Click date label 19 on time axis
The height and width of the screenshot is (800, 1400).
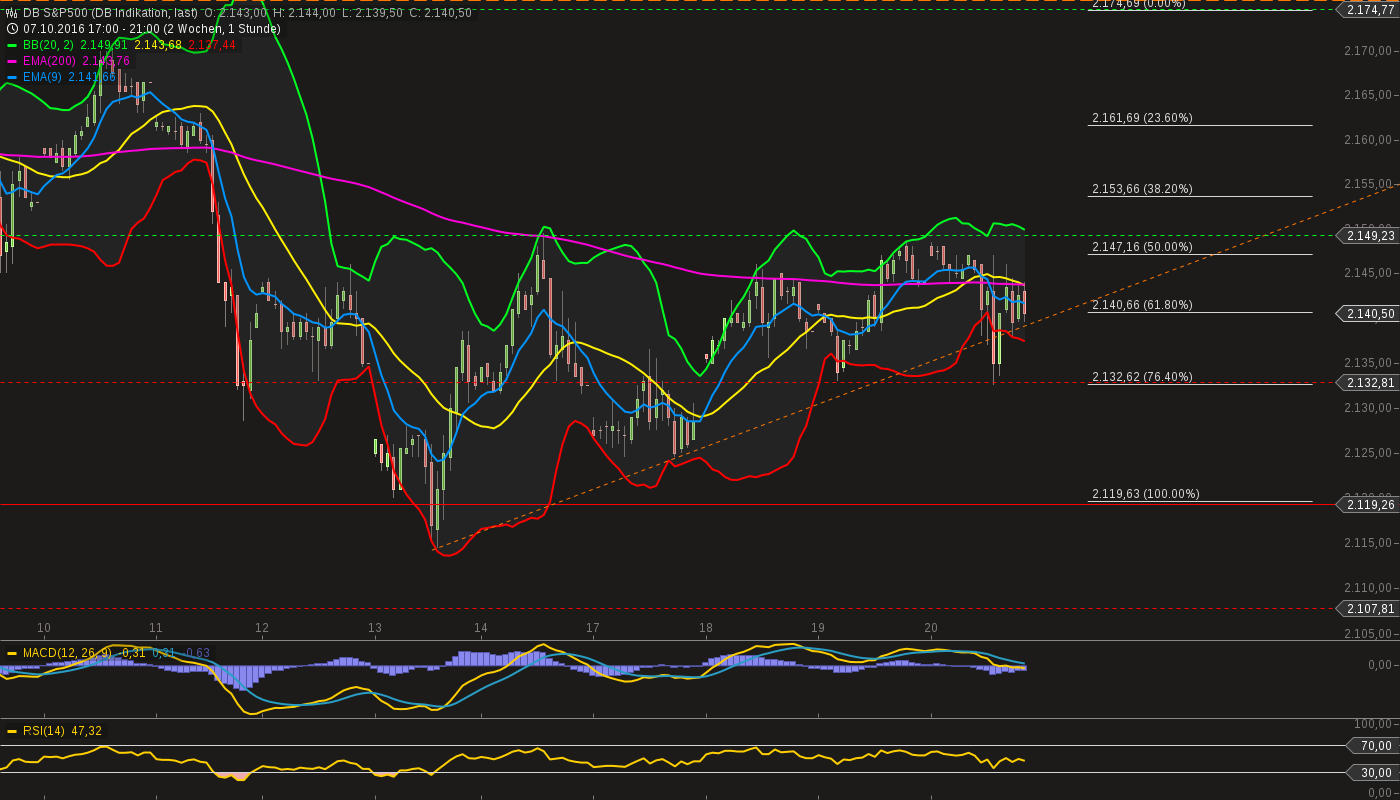(818, 628)
